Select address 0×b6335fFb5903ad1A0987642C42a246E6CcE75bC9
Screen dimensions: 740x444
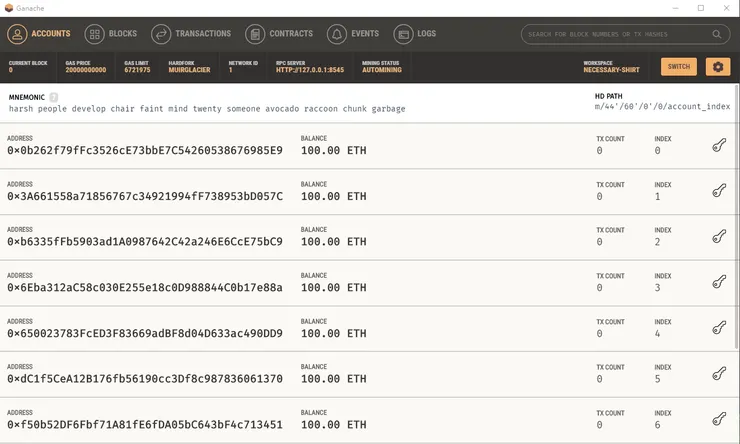click(145, 242)
